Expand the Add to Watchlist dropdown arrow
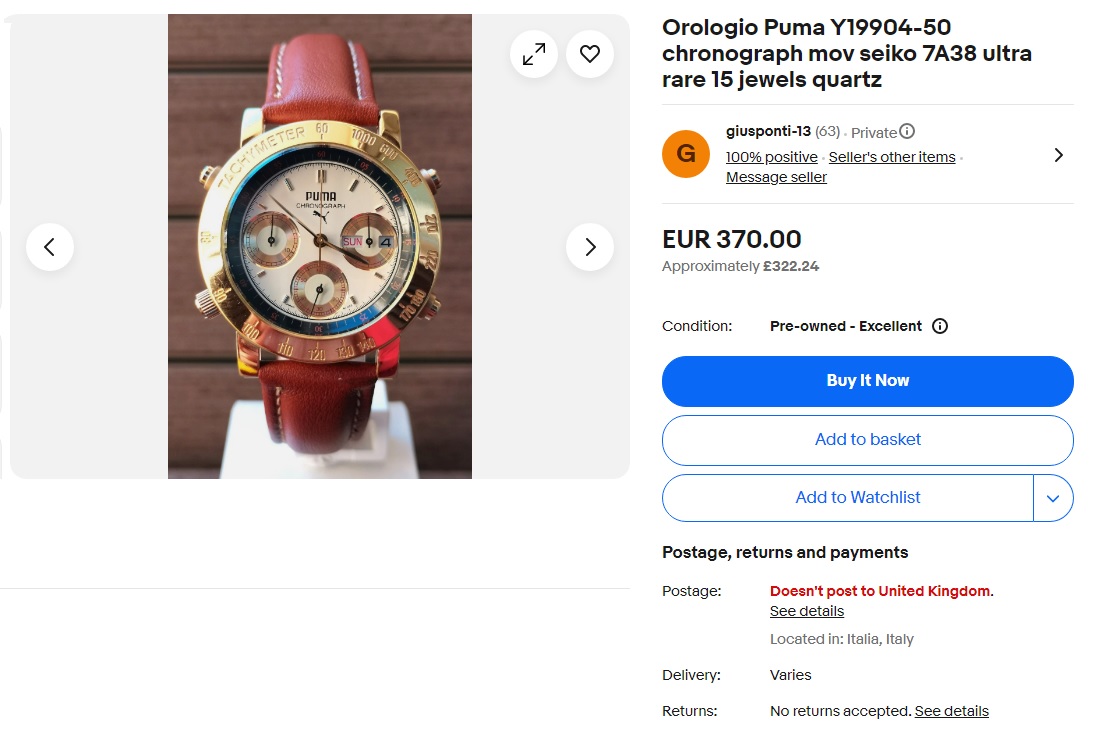 [1054, 497]
